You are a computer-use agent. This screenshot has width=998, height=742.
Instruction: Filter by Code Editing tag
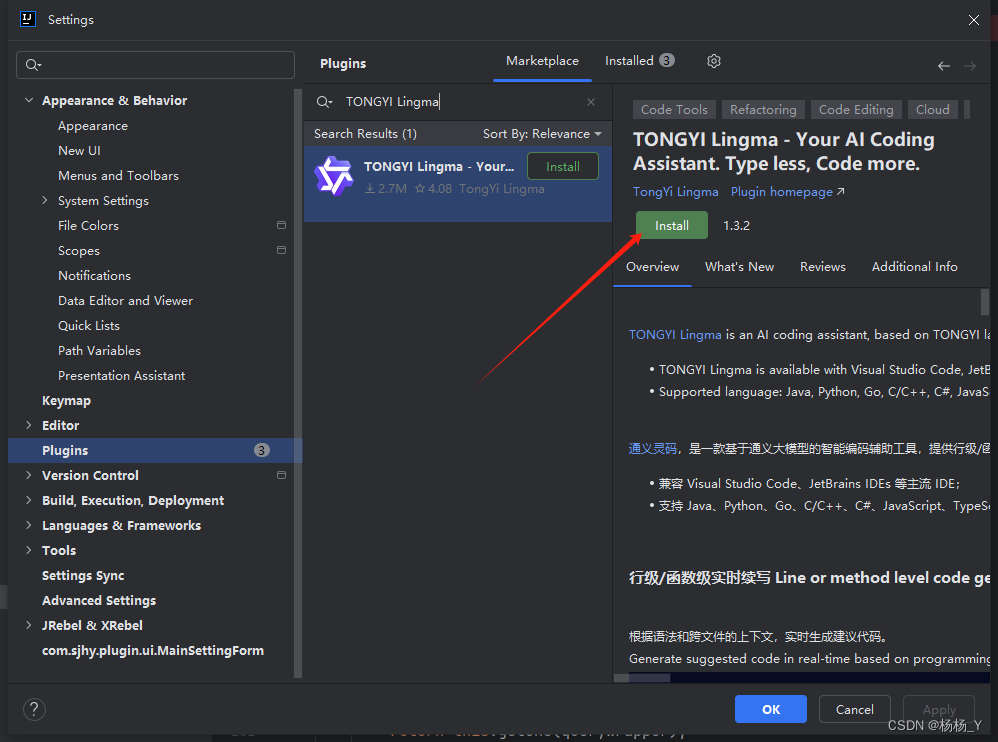(856, 109)
